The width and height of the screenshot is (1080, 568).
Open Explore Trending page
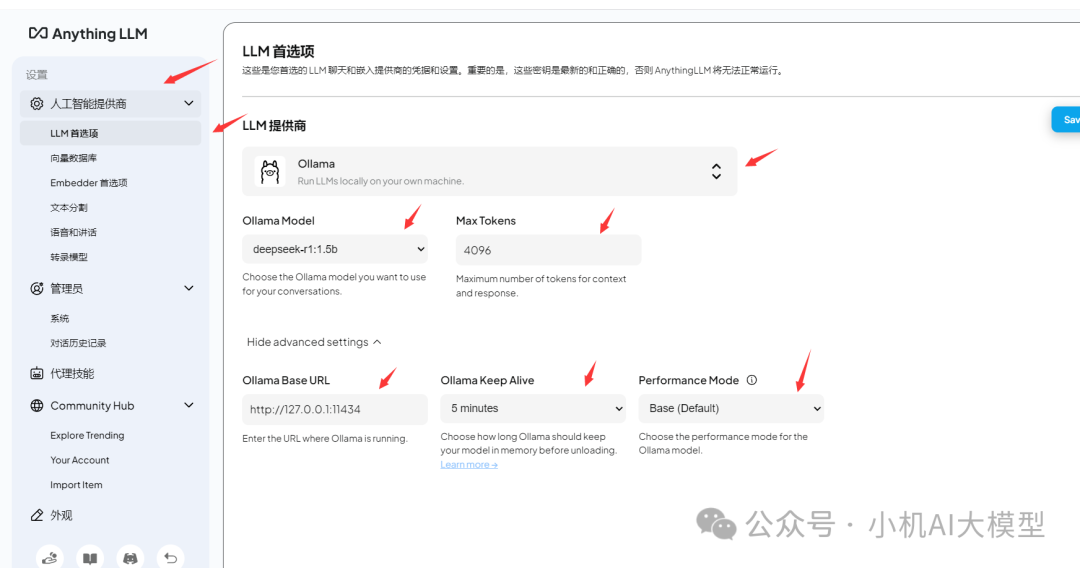(87, 435)
